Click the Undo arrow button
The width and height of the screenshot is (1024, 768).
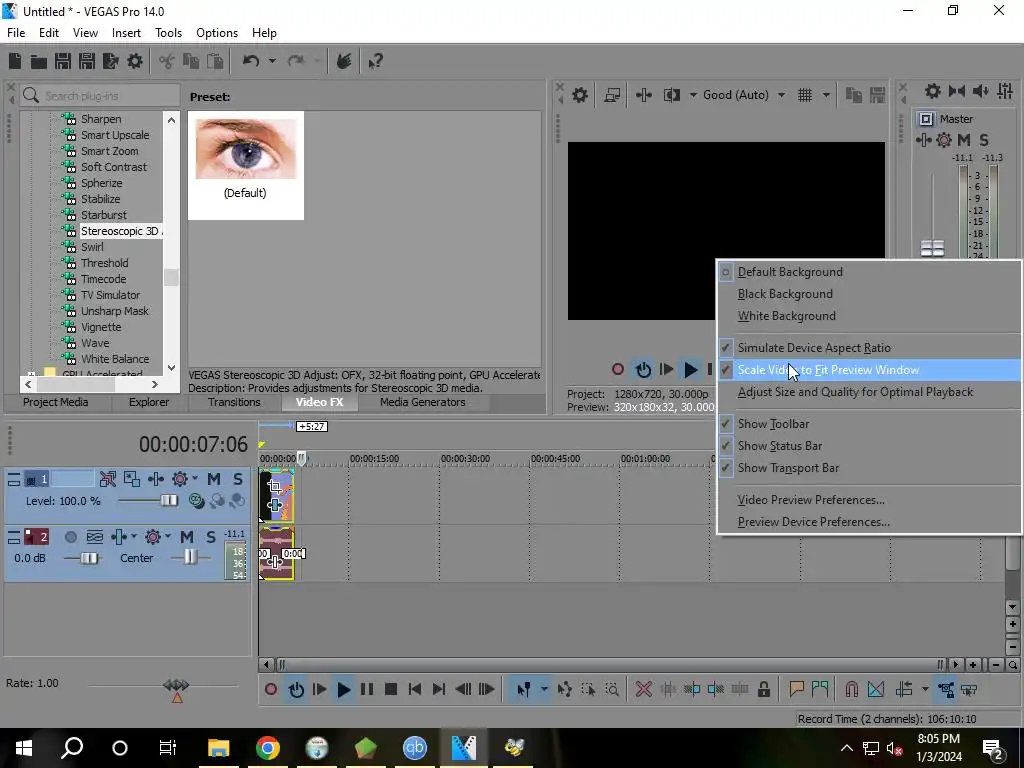[251, 61]
